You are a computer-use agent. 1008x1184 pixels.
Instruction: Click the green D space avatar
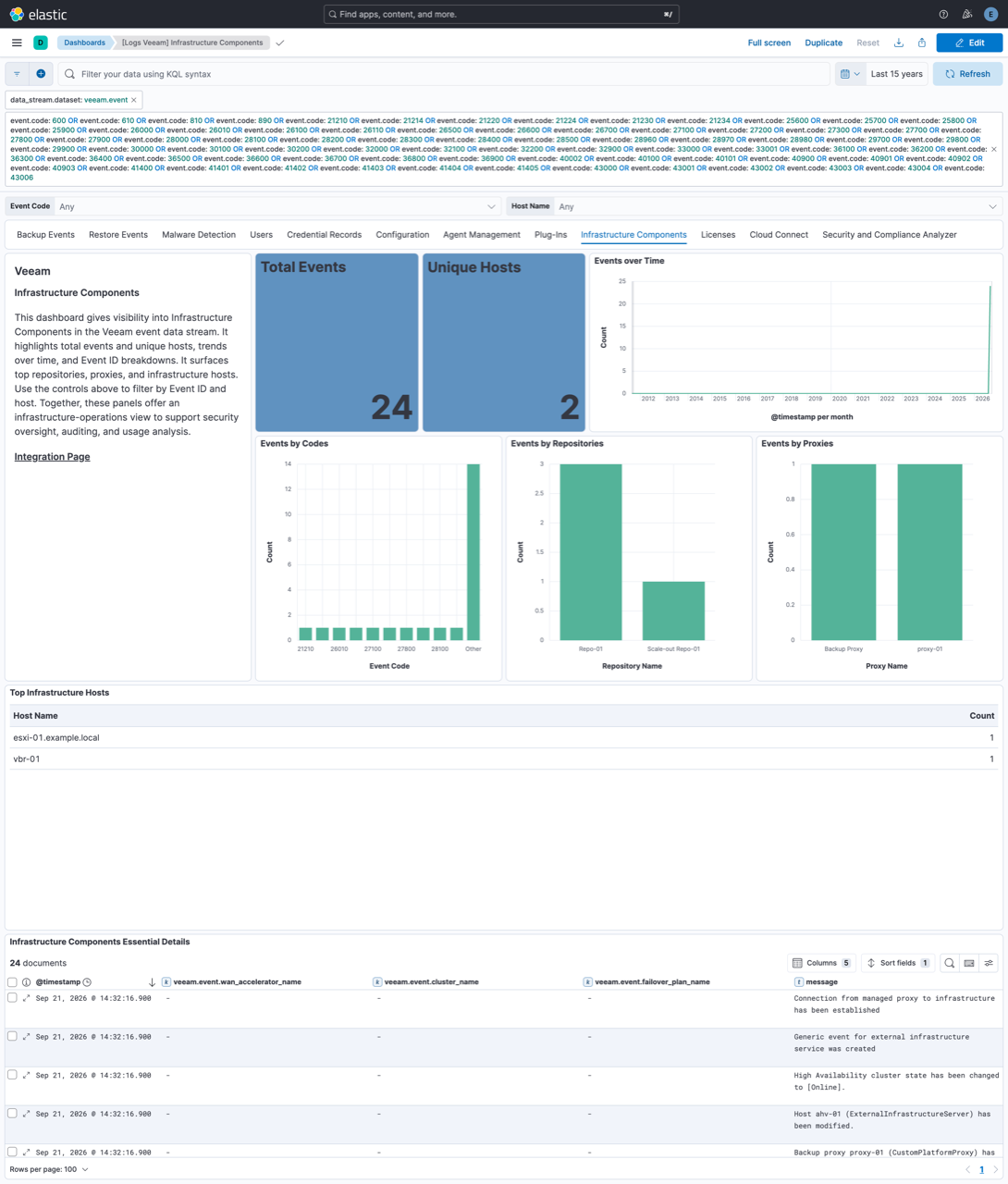point(41,43)
